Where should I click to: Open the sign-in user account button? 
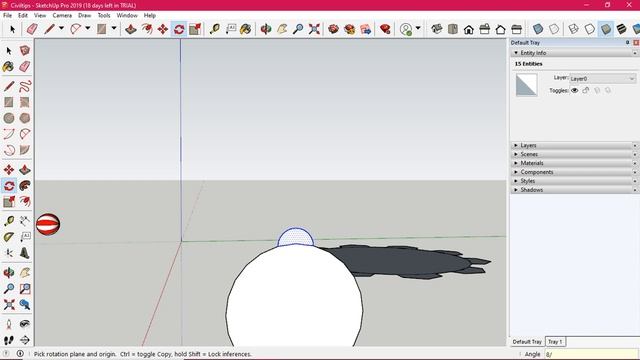pyautogui.click(x=406, y=29)
